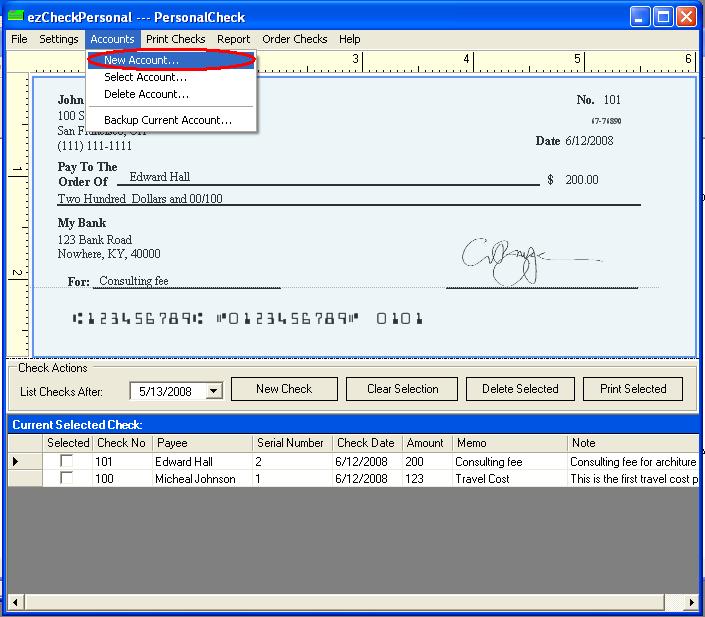
Task: Open the Print Checks menu
Action: [x=175, y=39]
